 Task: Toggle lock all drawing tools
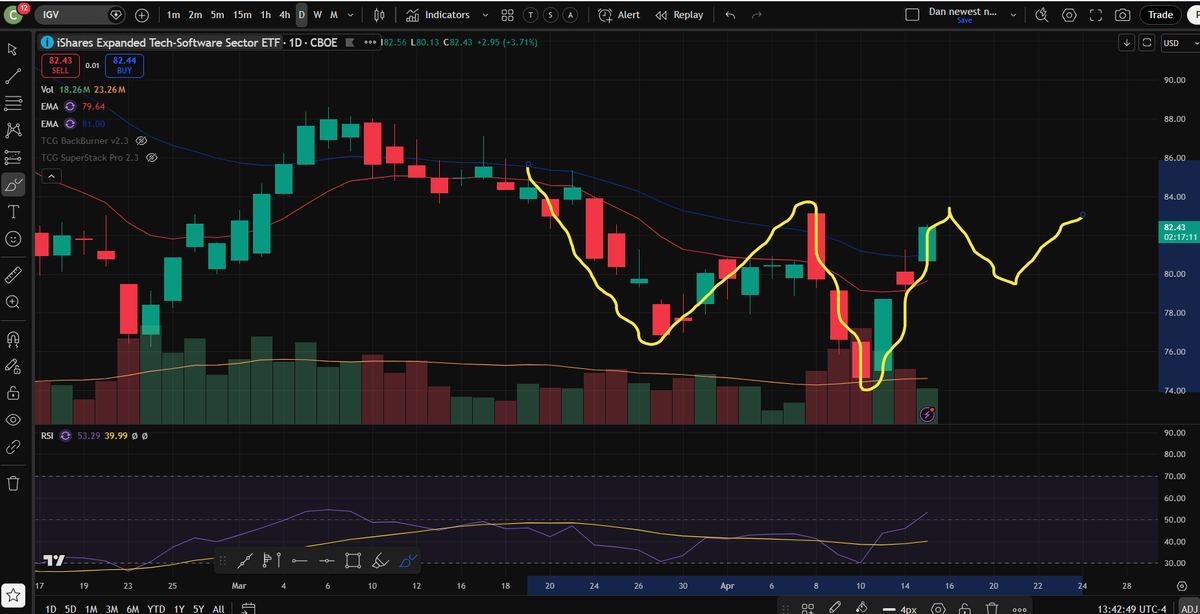point(14,392)
